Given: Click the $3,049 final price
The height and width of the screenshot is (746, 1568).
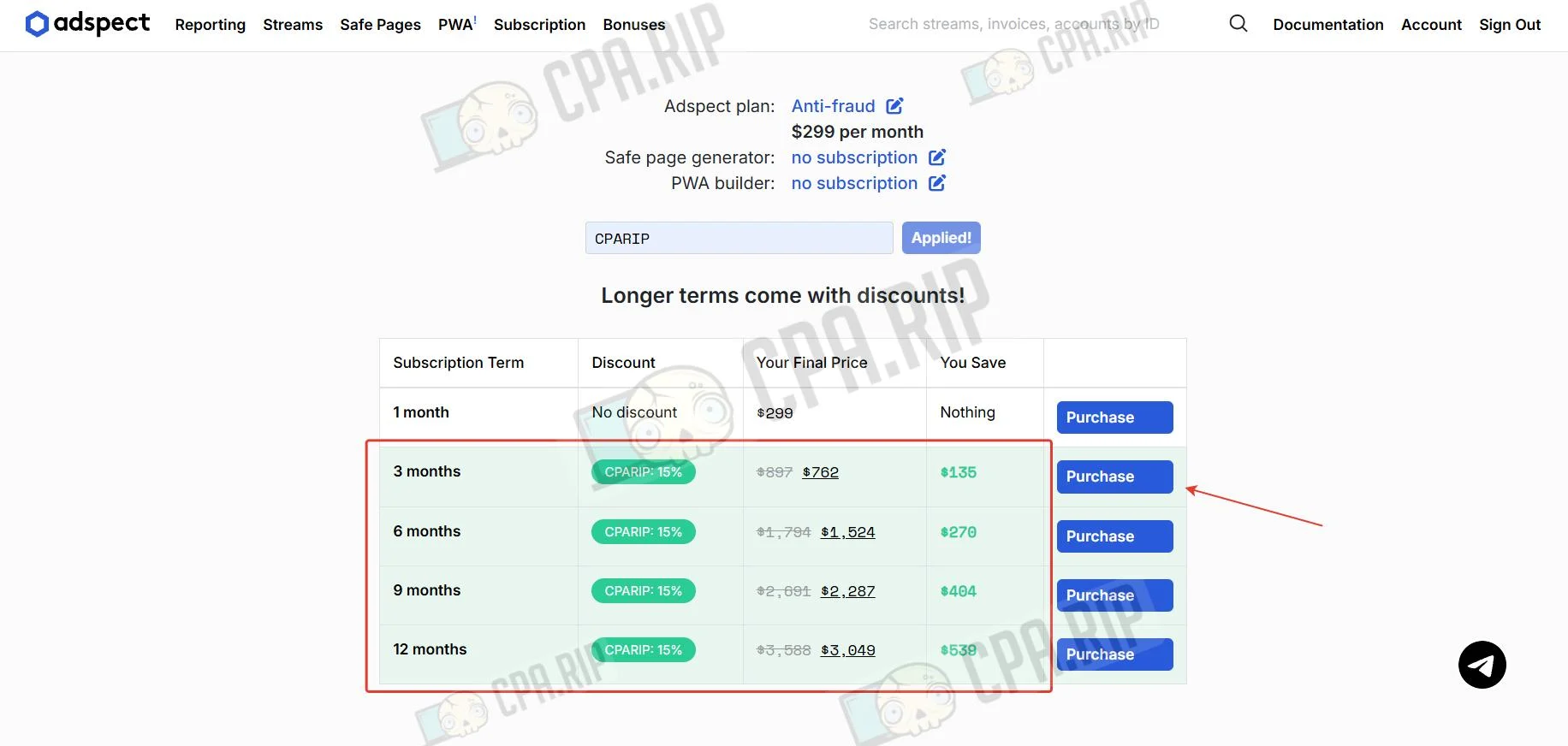Looking at the screenshot, I should point(847,650).
